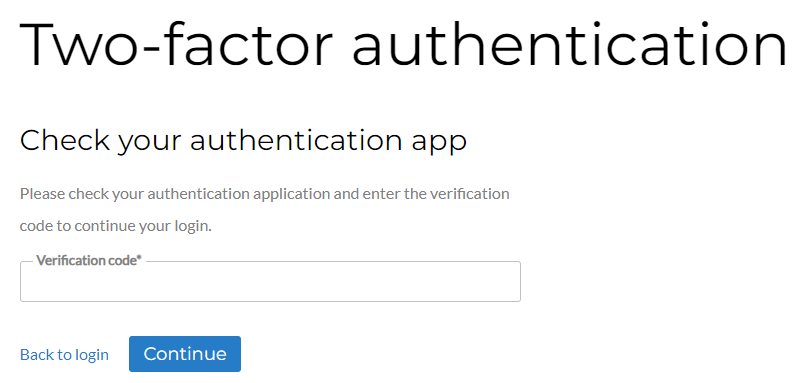Click the left edge of verification input box
This screenshot has width=805, height=383.
click(x=30, y=281)
